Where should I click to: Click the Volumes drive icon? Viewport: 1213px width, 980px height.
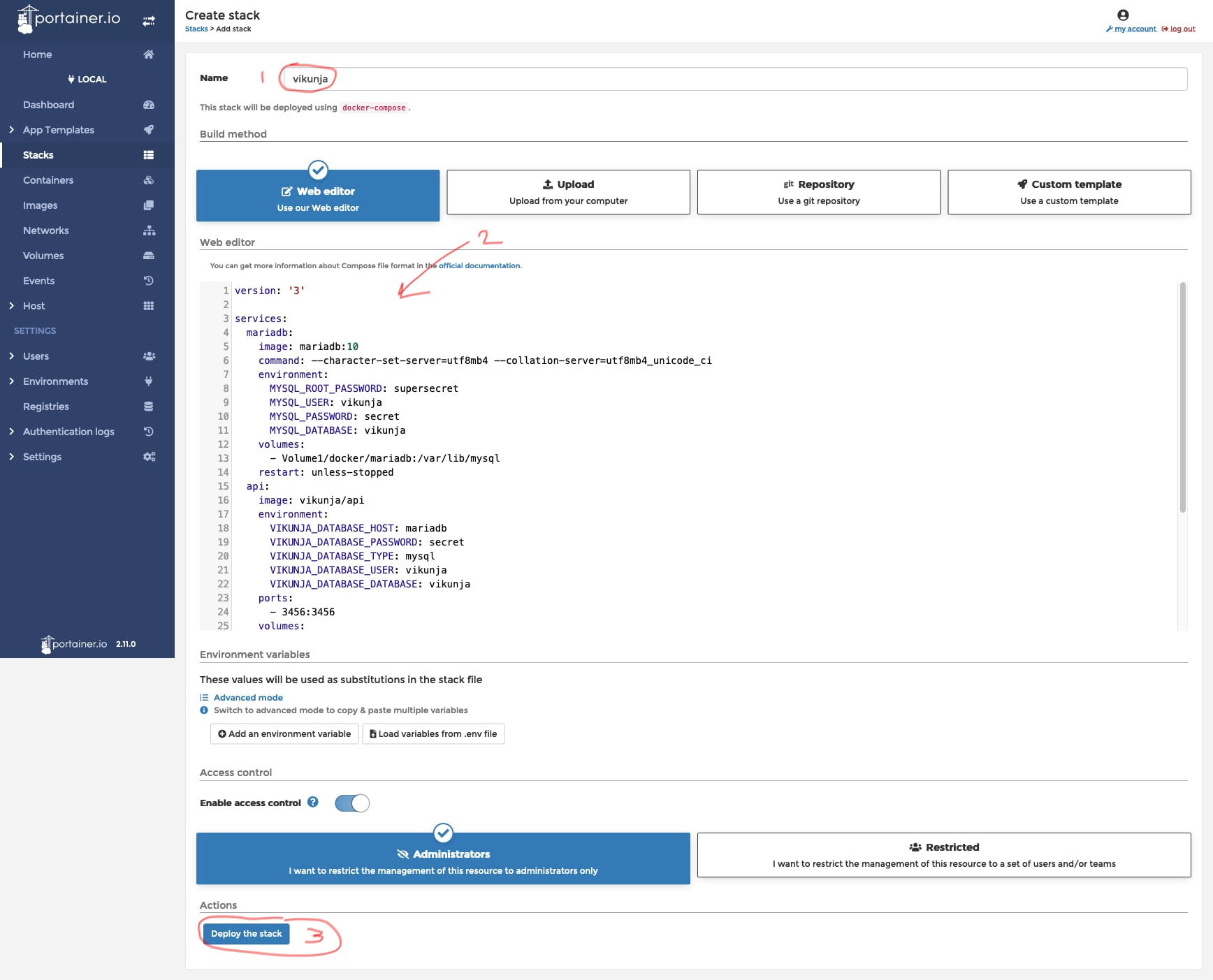click(x=148, y=256)
